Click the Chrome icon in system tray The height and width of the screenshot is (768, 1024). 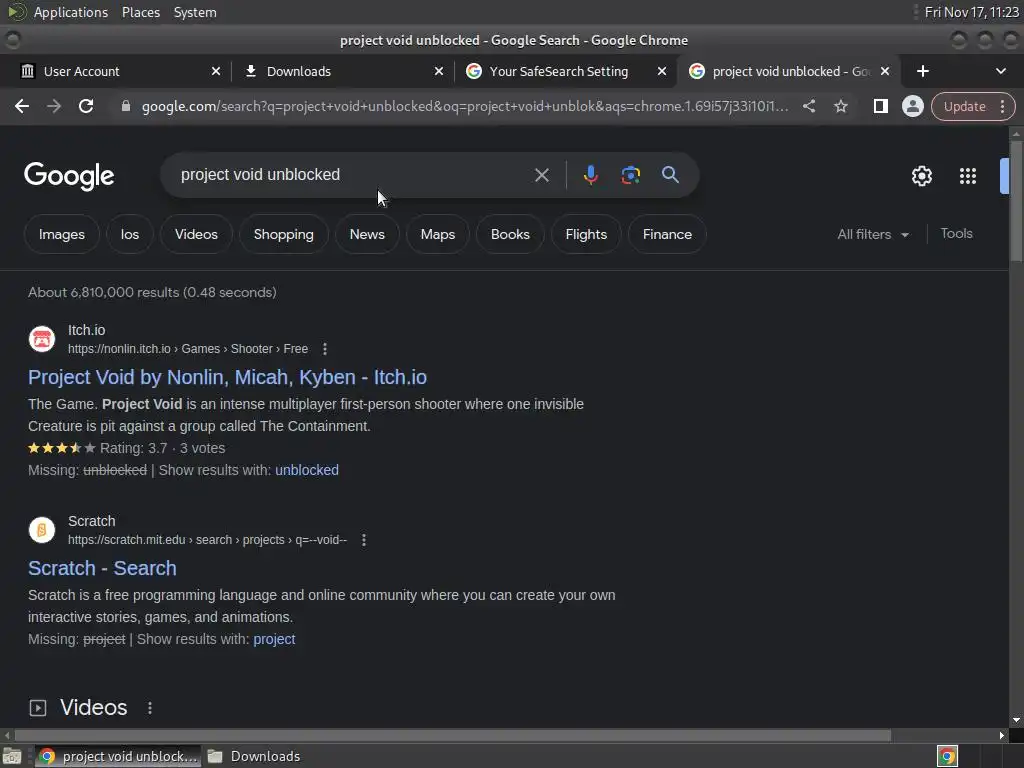(x=947, y=756)
